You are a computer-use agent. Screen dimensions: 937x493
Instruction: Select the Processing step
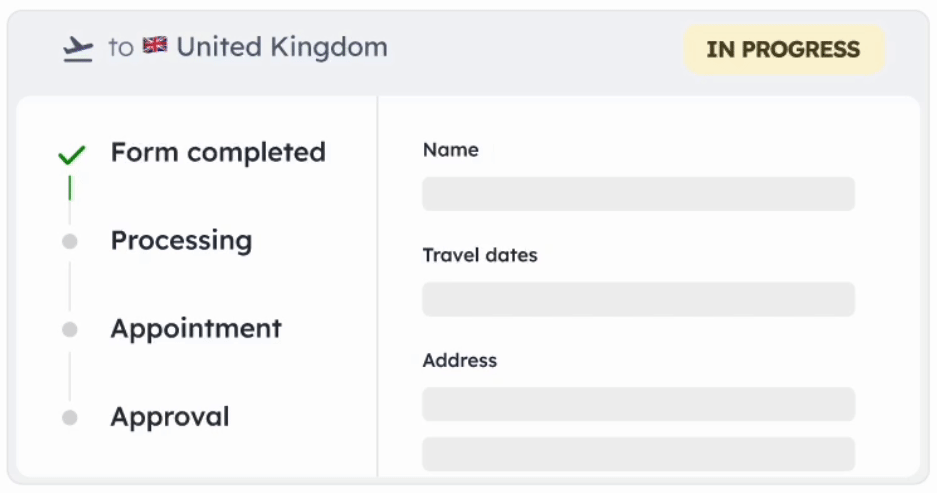[182, 241]
